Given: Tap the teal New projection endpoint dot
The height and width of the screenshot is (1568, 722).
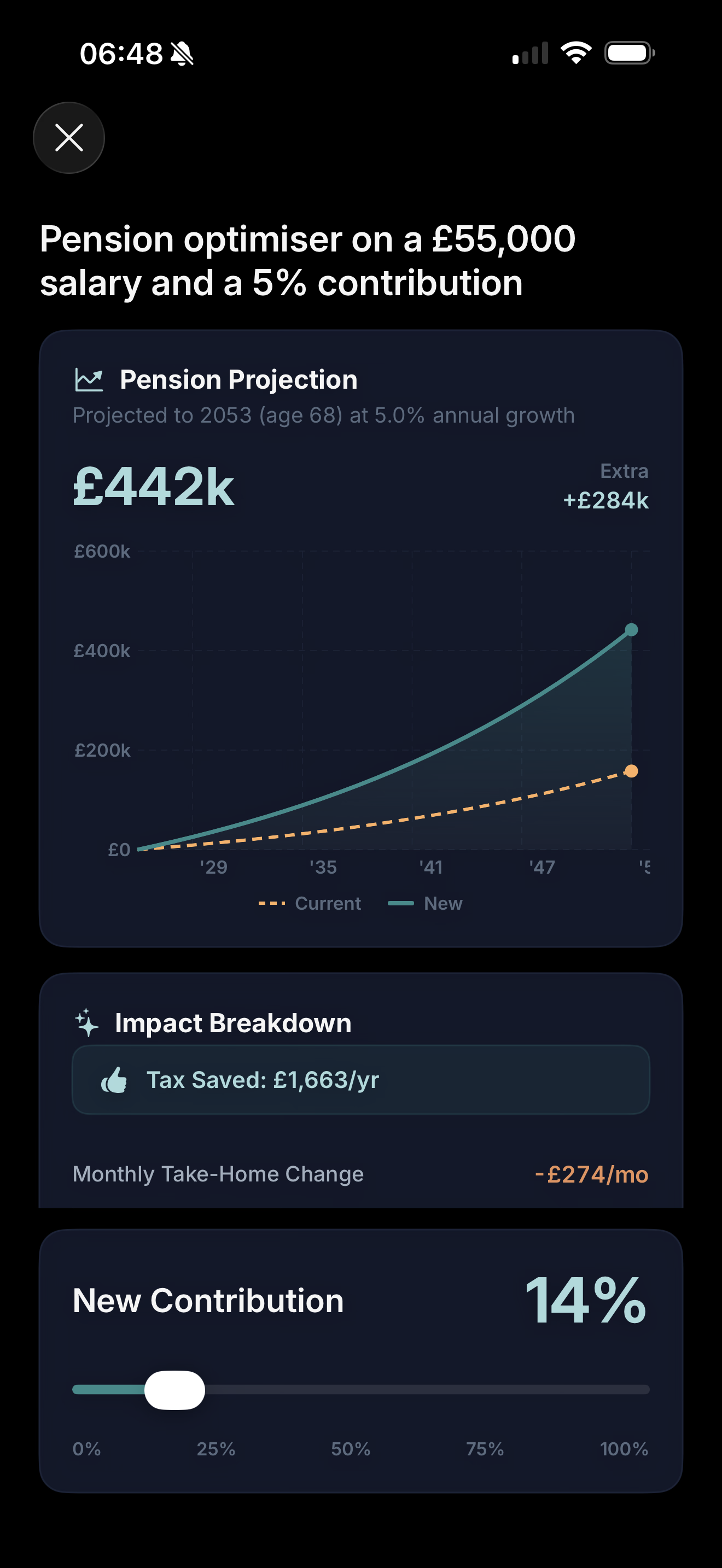Looking at the screenshot, I should [631, 629].
